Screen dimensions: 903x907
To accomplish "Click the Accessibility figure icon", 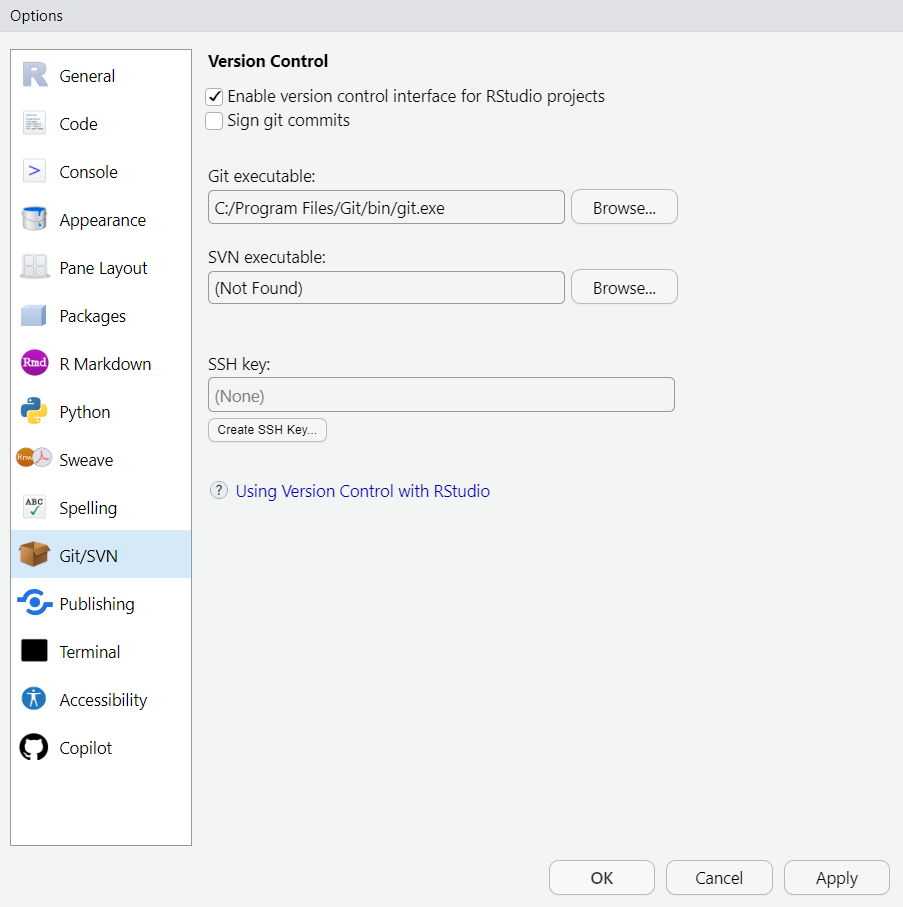I will (x=34, y=699).
